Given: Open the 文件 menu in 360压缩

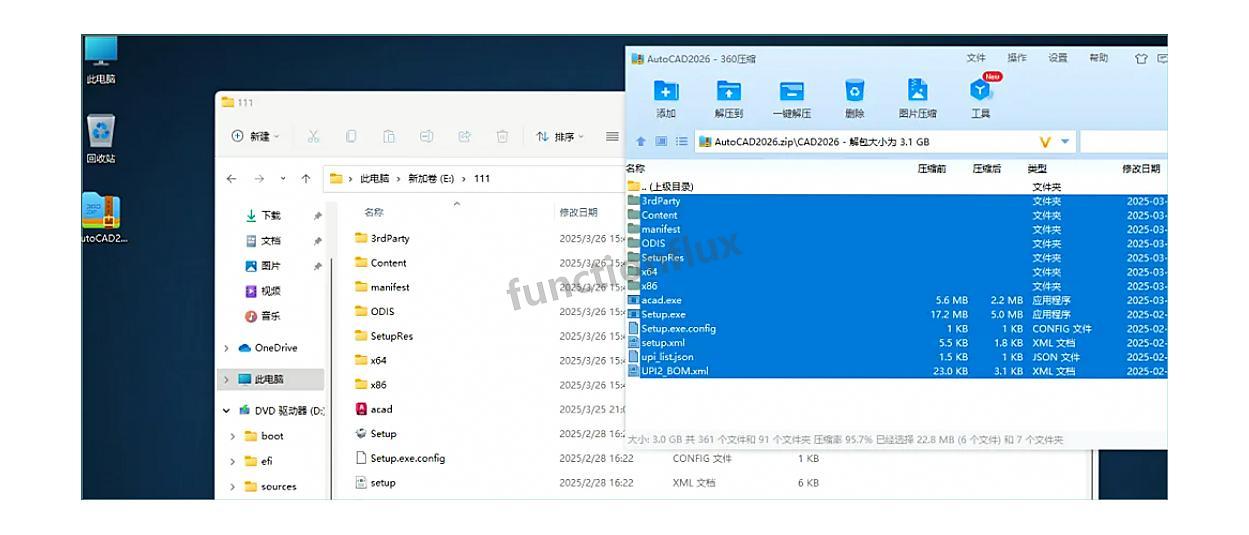Looking at the screenshot, I should [x=976, y=58].
